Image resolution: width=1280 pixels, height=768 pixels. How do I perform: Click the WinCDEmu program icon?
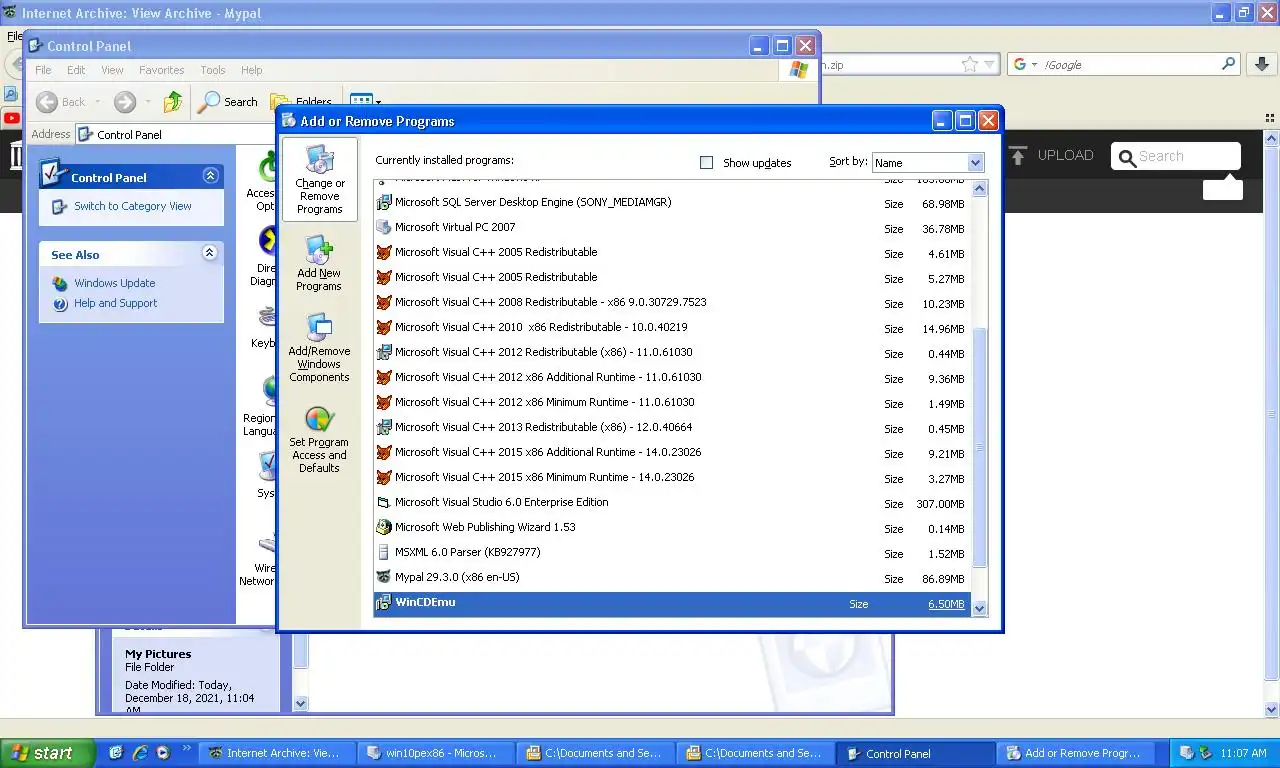click(x=383, y=602)
